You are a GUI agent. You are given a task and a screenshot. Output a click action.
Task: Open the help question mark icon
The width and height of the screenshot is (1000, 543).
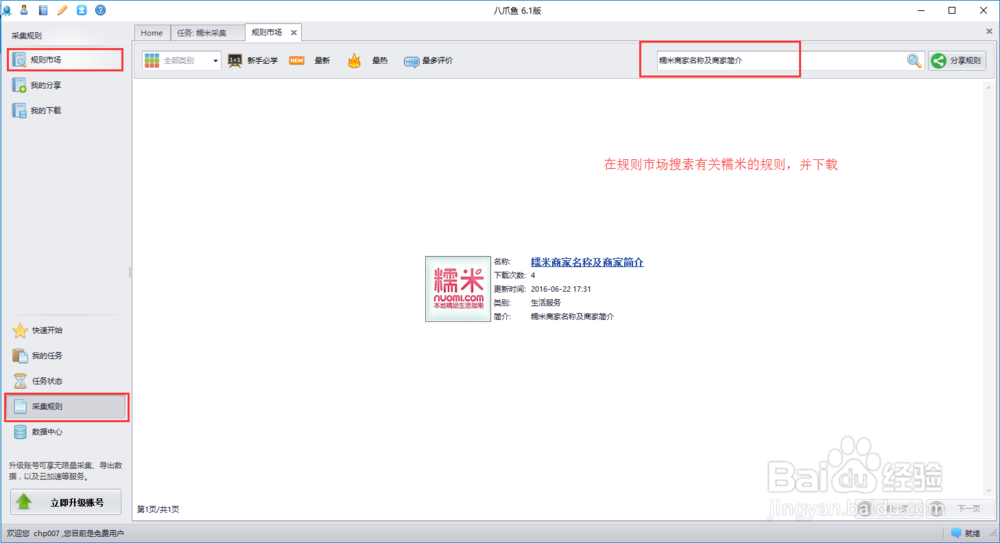click(x=100, y=10)
